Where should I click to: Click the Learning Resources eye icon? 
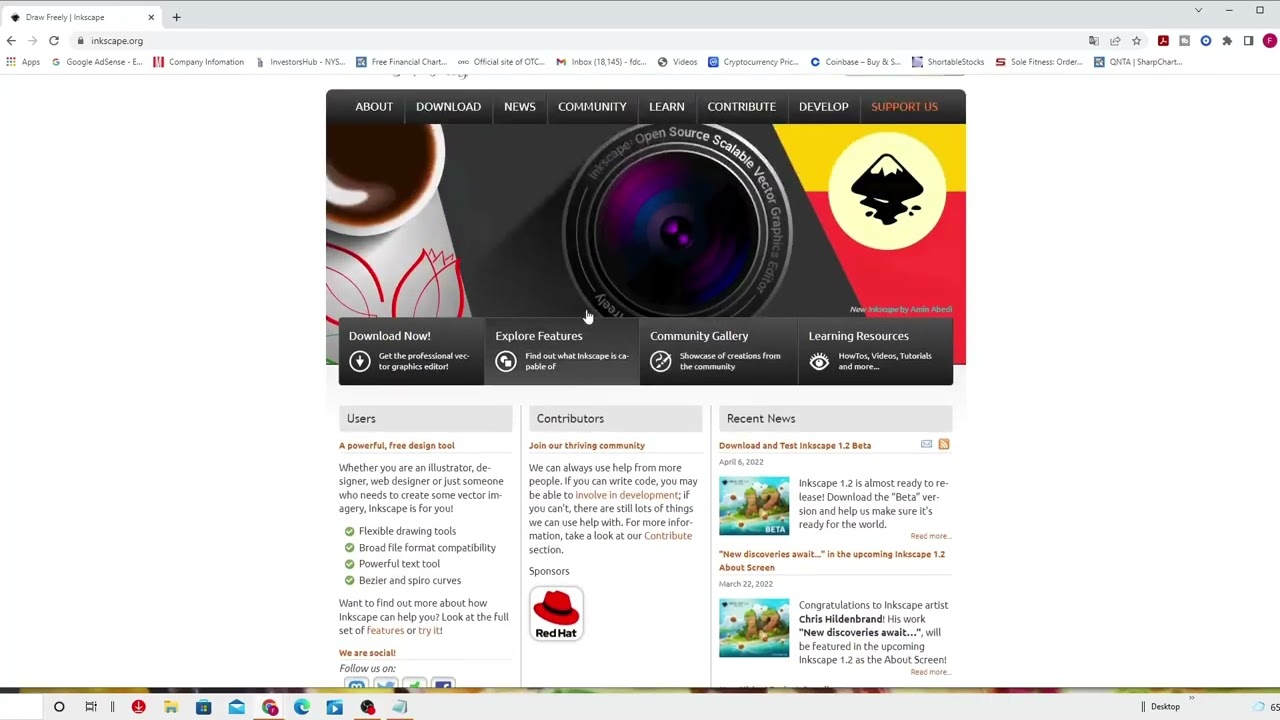(x=819, y=361)
